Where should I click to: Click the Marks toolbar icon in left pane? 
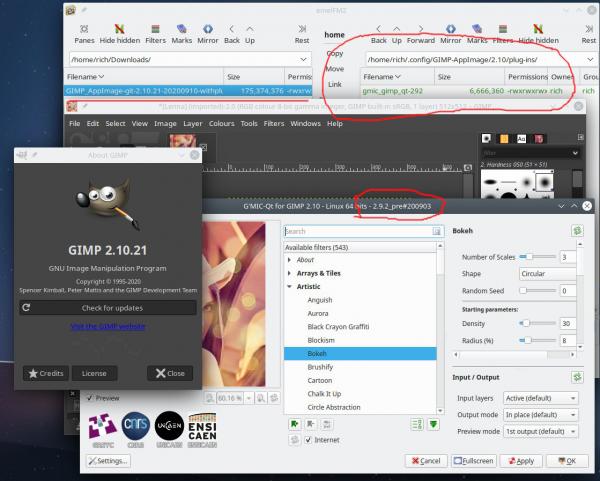181,29
